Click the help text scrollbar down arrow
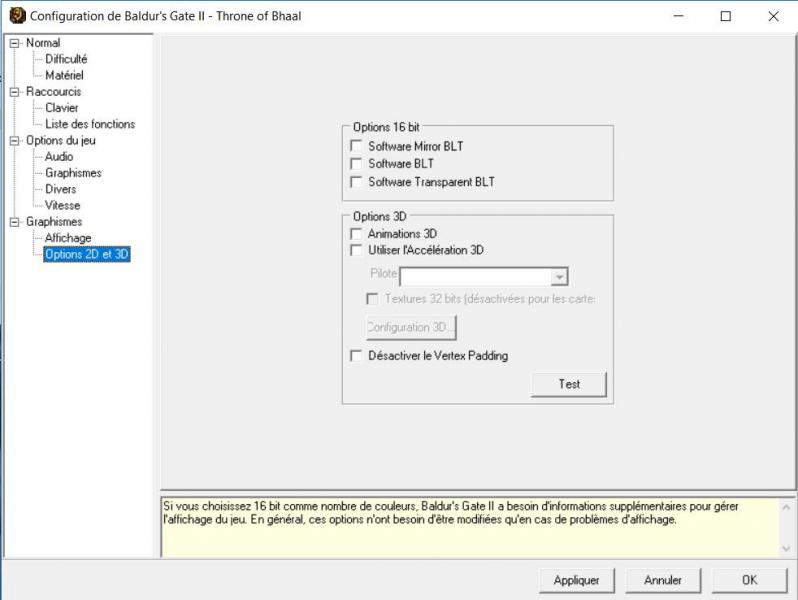This screenshot has height=600, width=798. pyautogui.click(x=786, y=548)
